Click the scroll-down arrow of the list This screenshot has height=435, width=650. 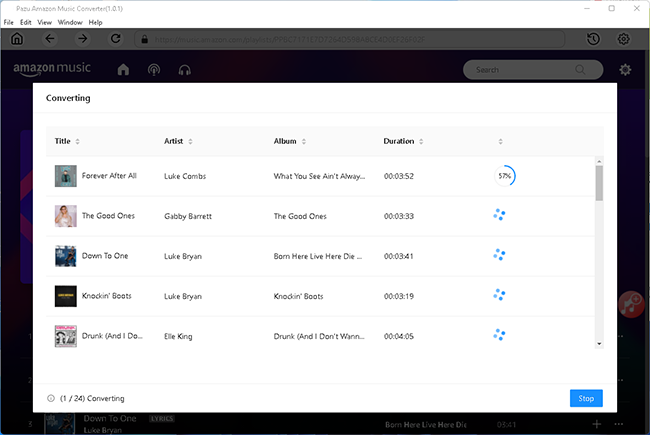(599, 343)
